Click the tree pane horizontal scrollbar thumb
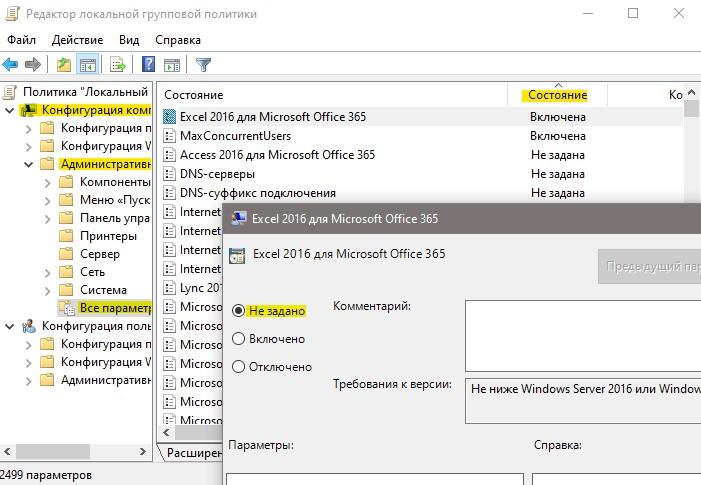This screenshot has height=485, width=701. click(x=53, y=451)
